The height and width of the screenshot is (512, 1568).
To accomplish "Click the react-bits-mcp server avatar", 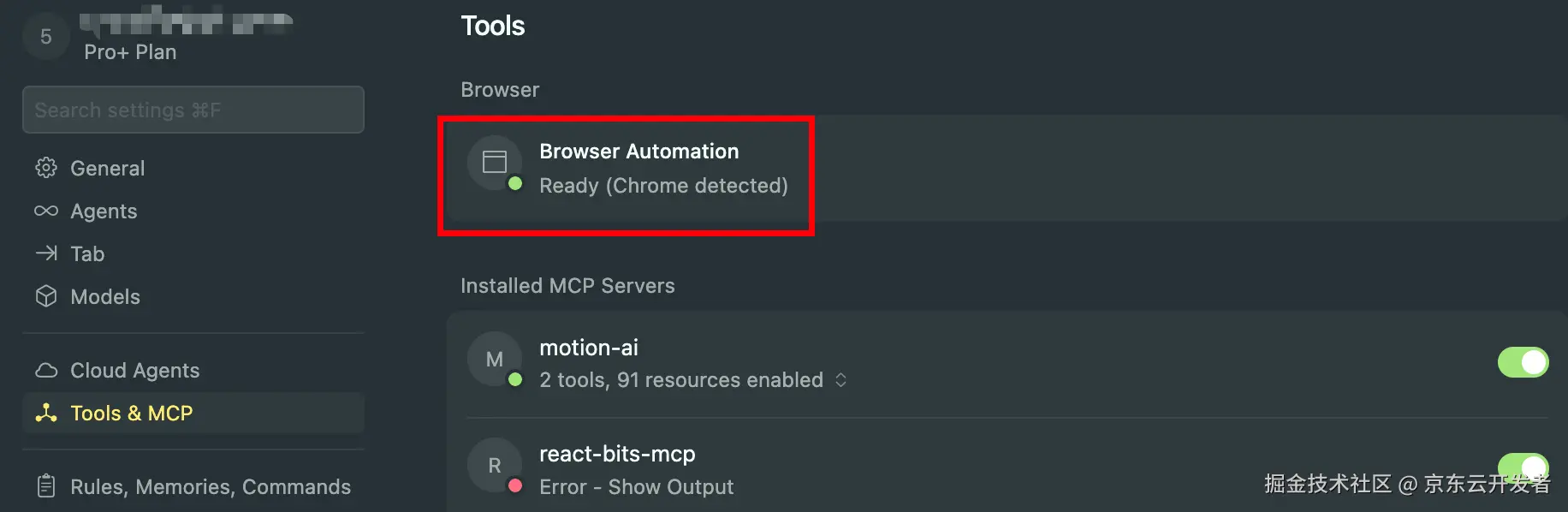I will coord(495,465).
